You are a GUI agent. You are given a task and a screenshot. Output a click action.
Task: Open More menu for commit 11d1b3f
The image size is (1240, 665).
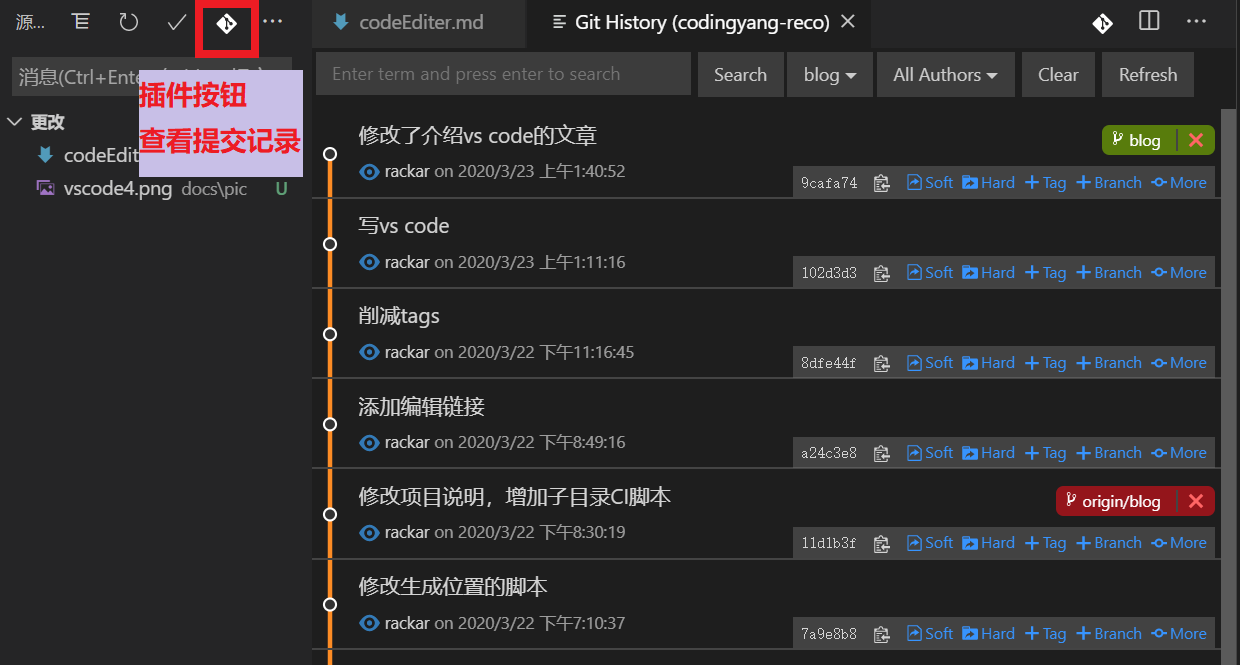click(1179, 543)
